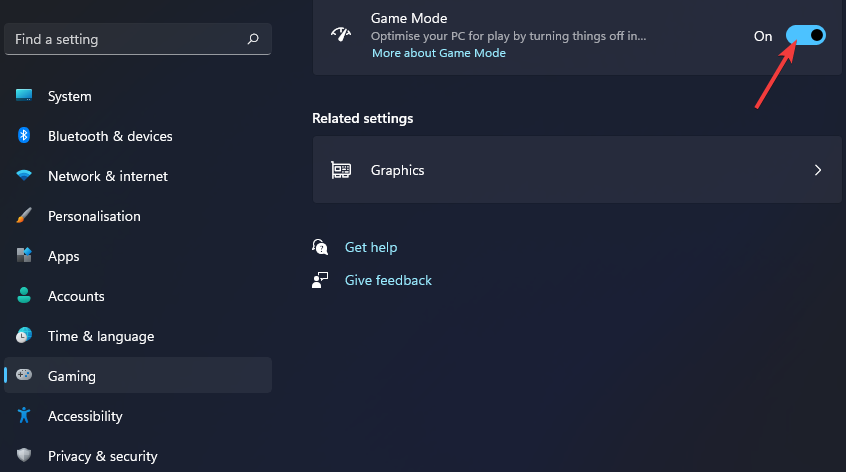Open the Graphics related setting
The height and width of the screenshot is (472, 846).
pos(577,170)
